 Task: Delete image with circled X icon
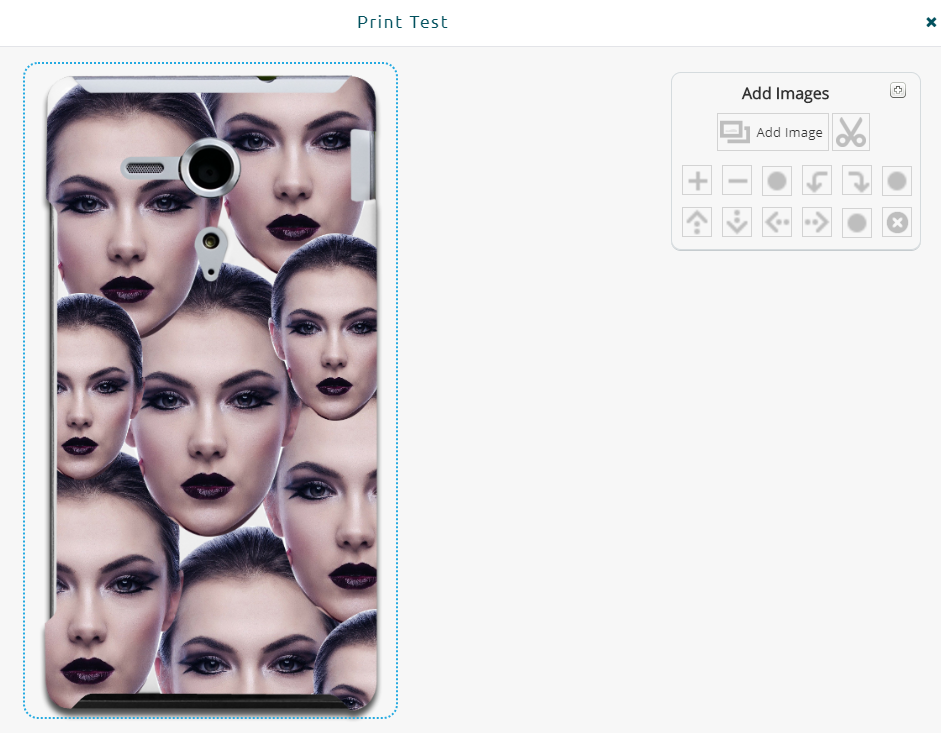897,222
